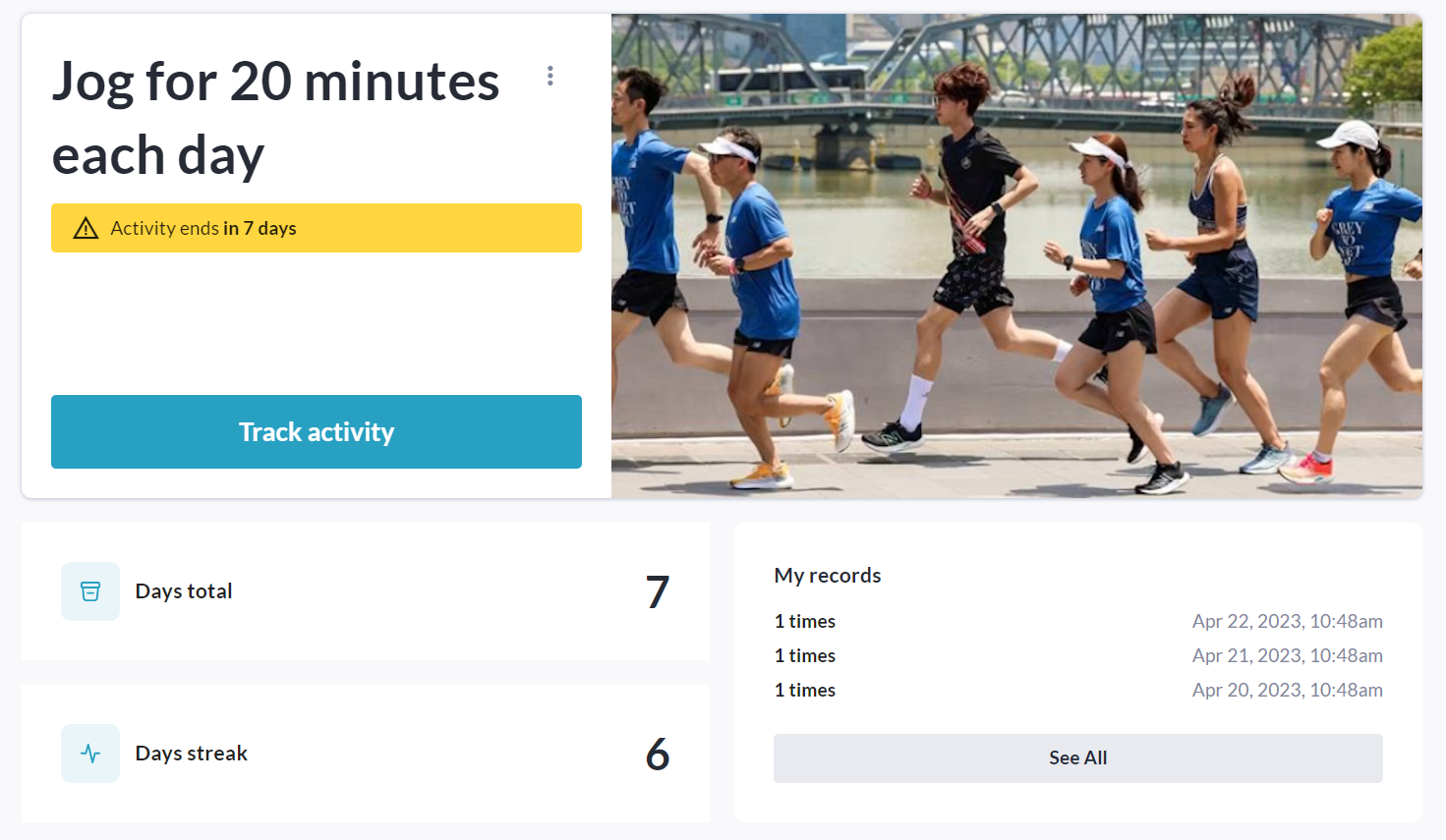Click the Days streak value 6
The width and height of the screenshot is (1446, 840).
[x=658, y=755]
